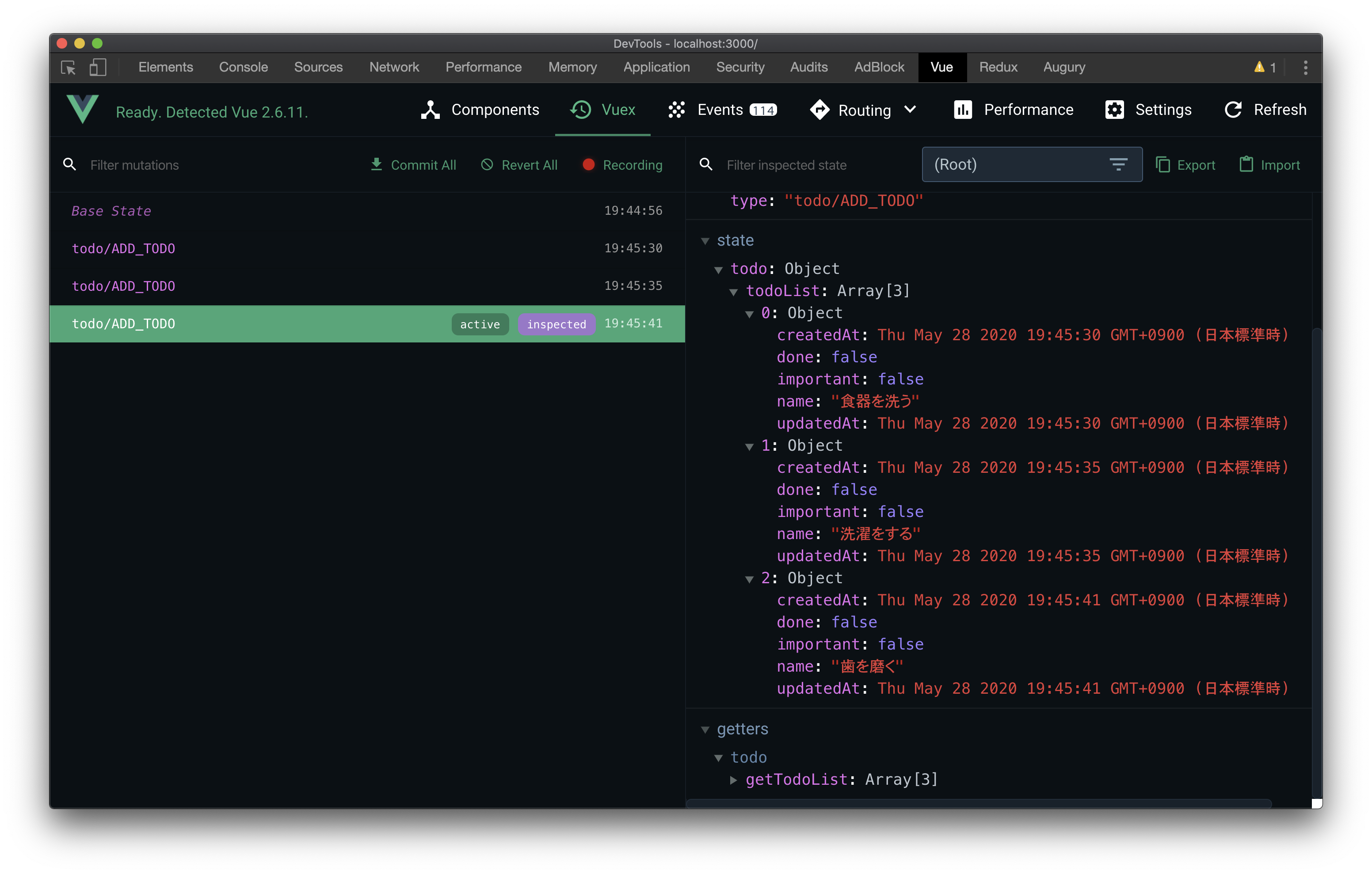1372x874 pixels.
Task: Click the name value "食器を洗う"
Action: pyautogui.click(x=875, y=402)
